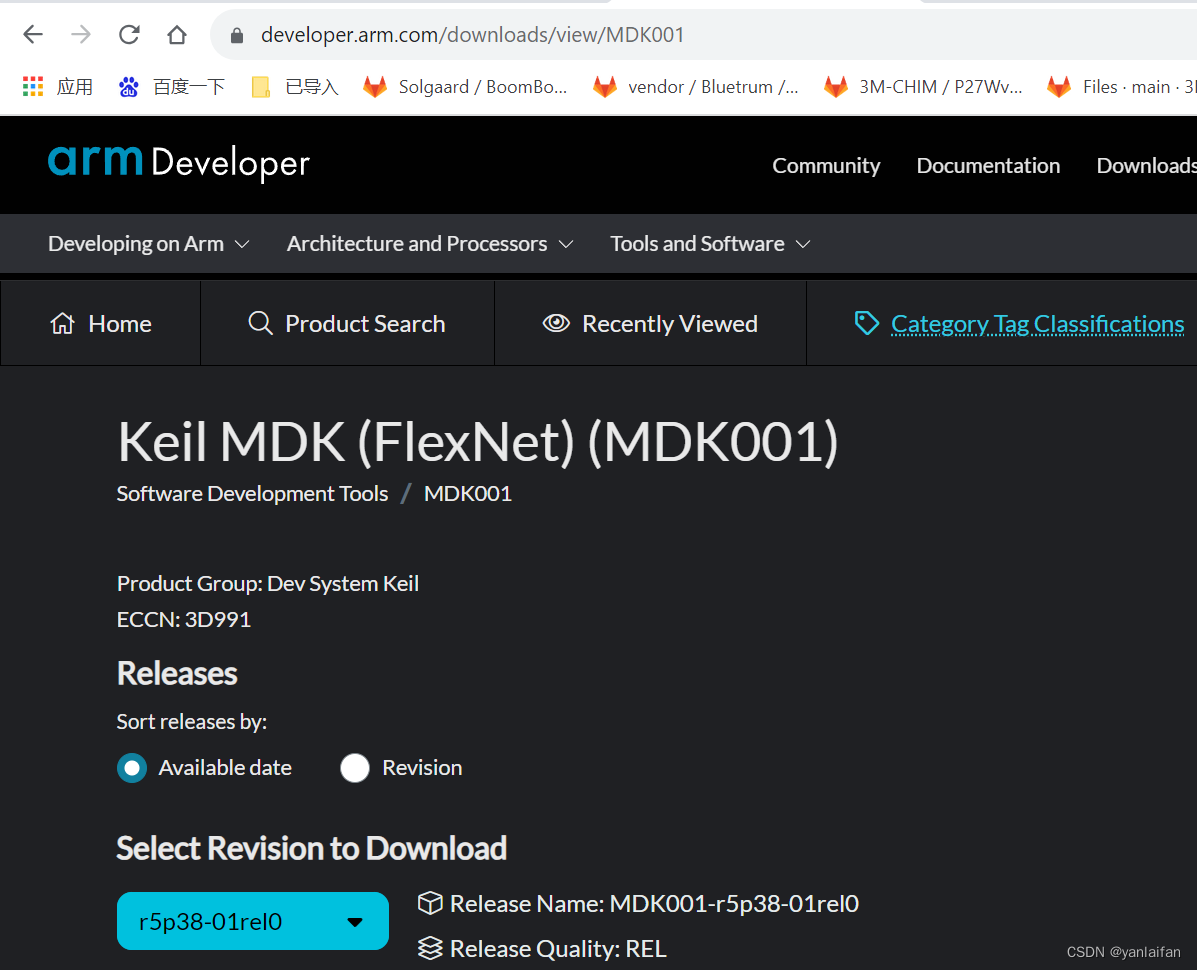Expand the Developing on Arm menu
1197x970 pixels.
coord(149,243)
